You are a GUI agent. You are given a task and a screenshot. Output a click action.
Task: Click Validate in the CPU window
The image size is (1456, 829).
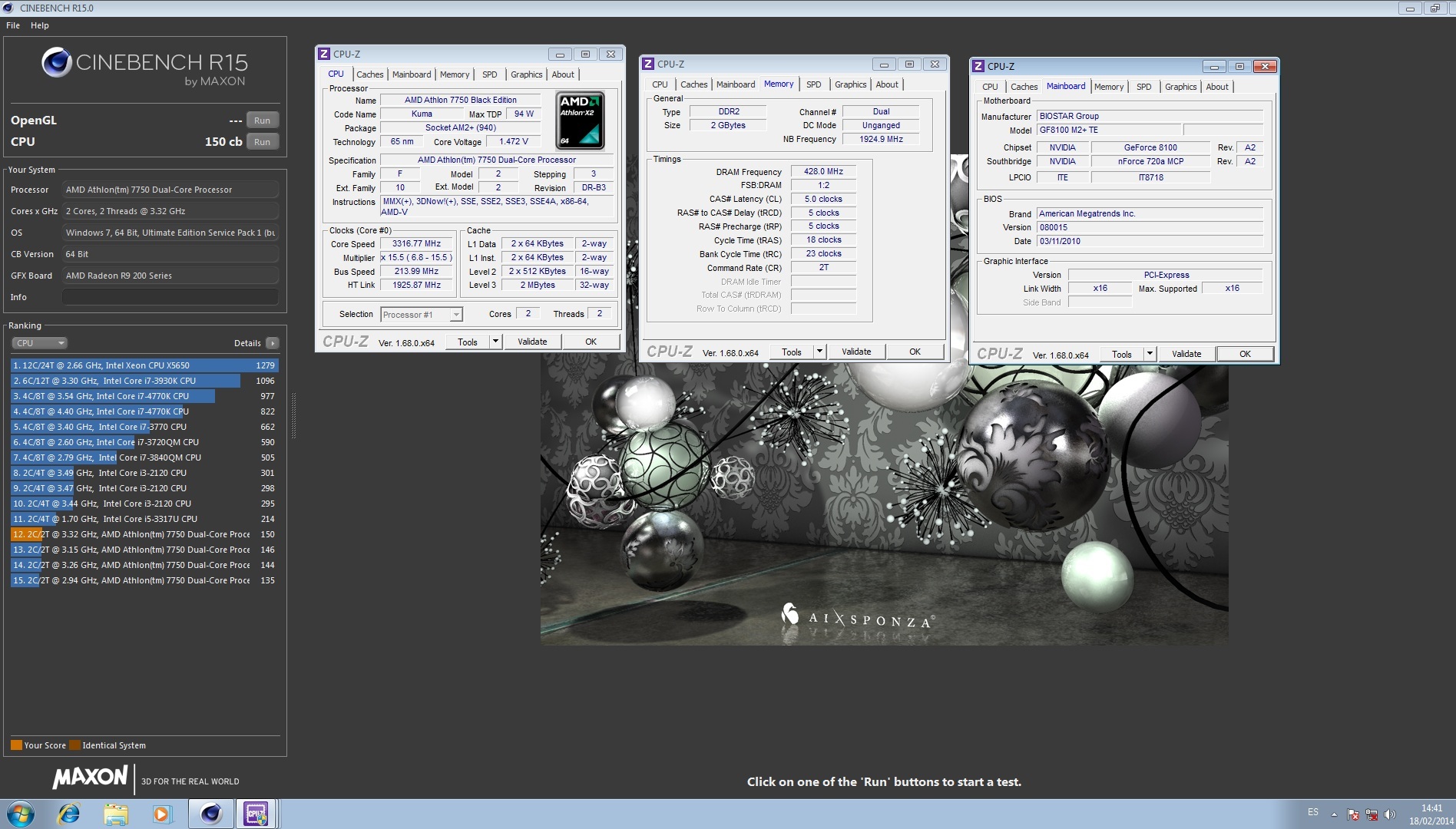click(x=532, y=342)
